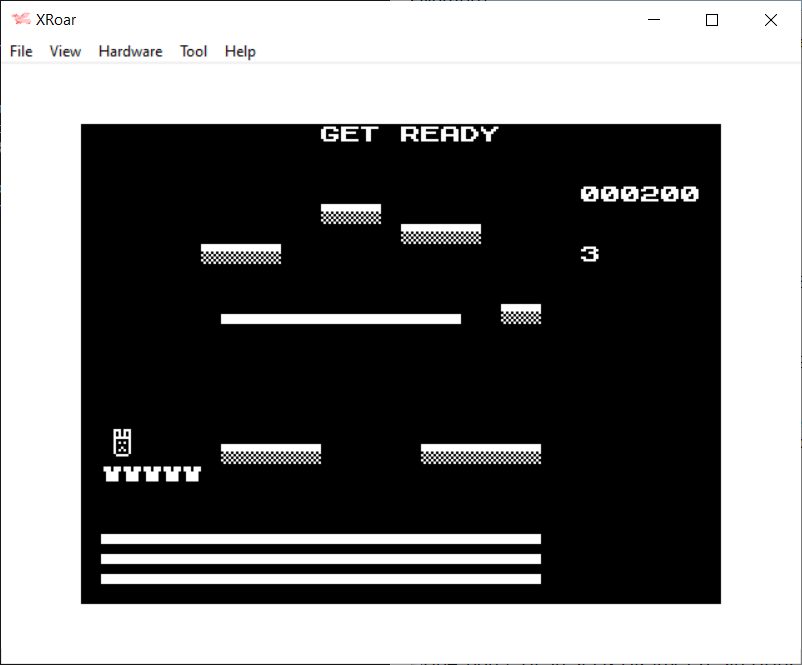Maximize the XRoar window
Screen dimensions: 802x665
(712, 20)
